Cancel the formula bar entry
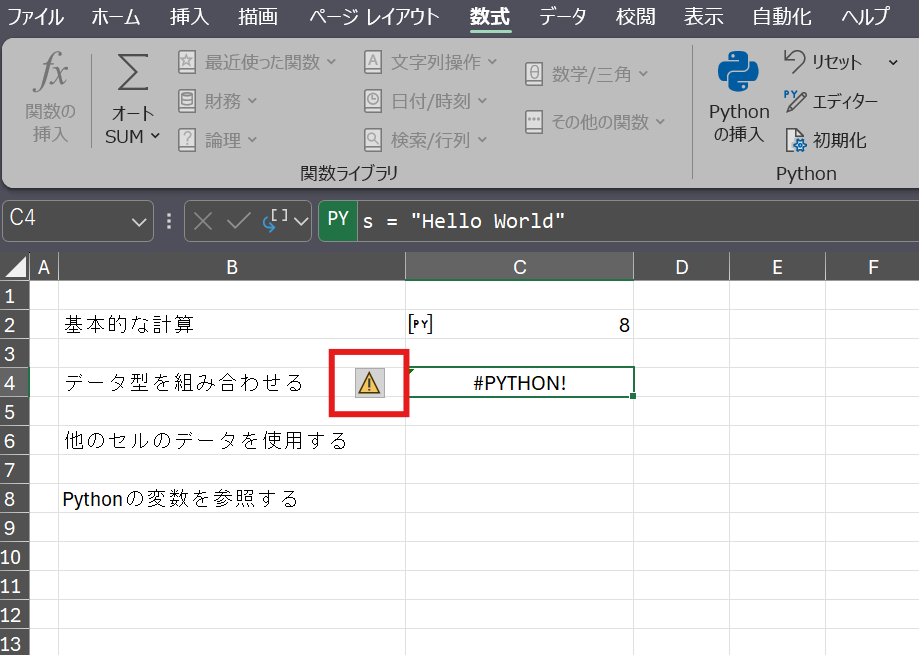 pos(203,221)
